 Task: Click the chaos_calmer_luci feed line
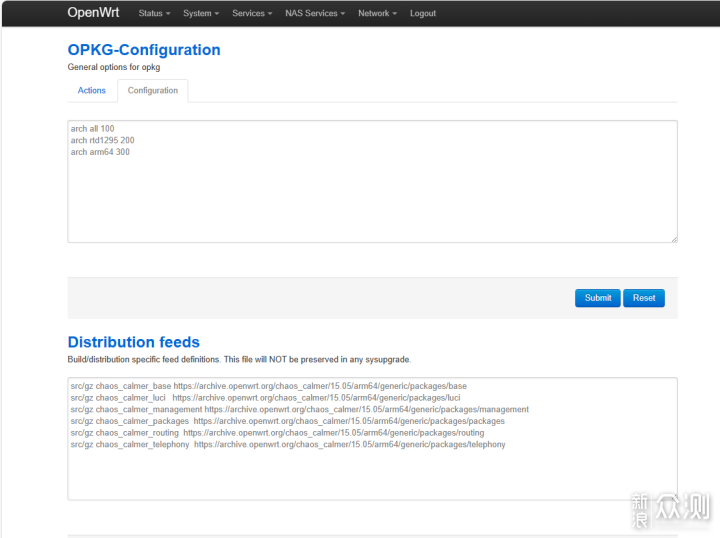(x=265, y=398)
